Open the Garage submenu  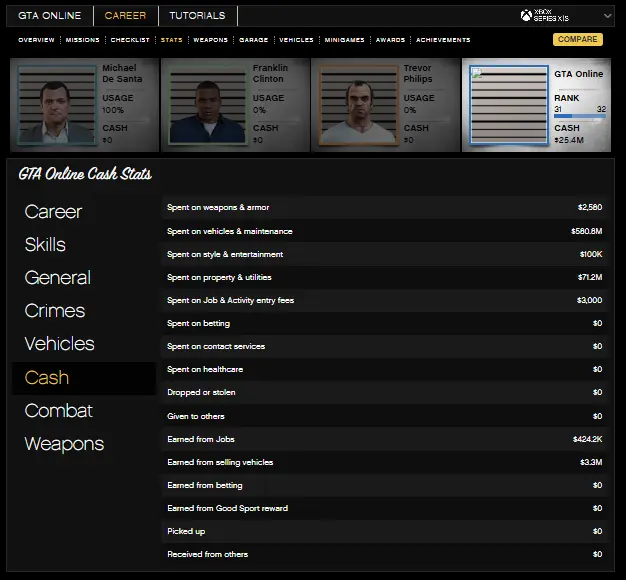click(254, 40)
